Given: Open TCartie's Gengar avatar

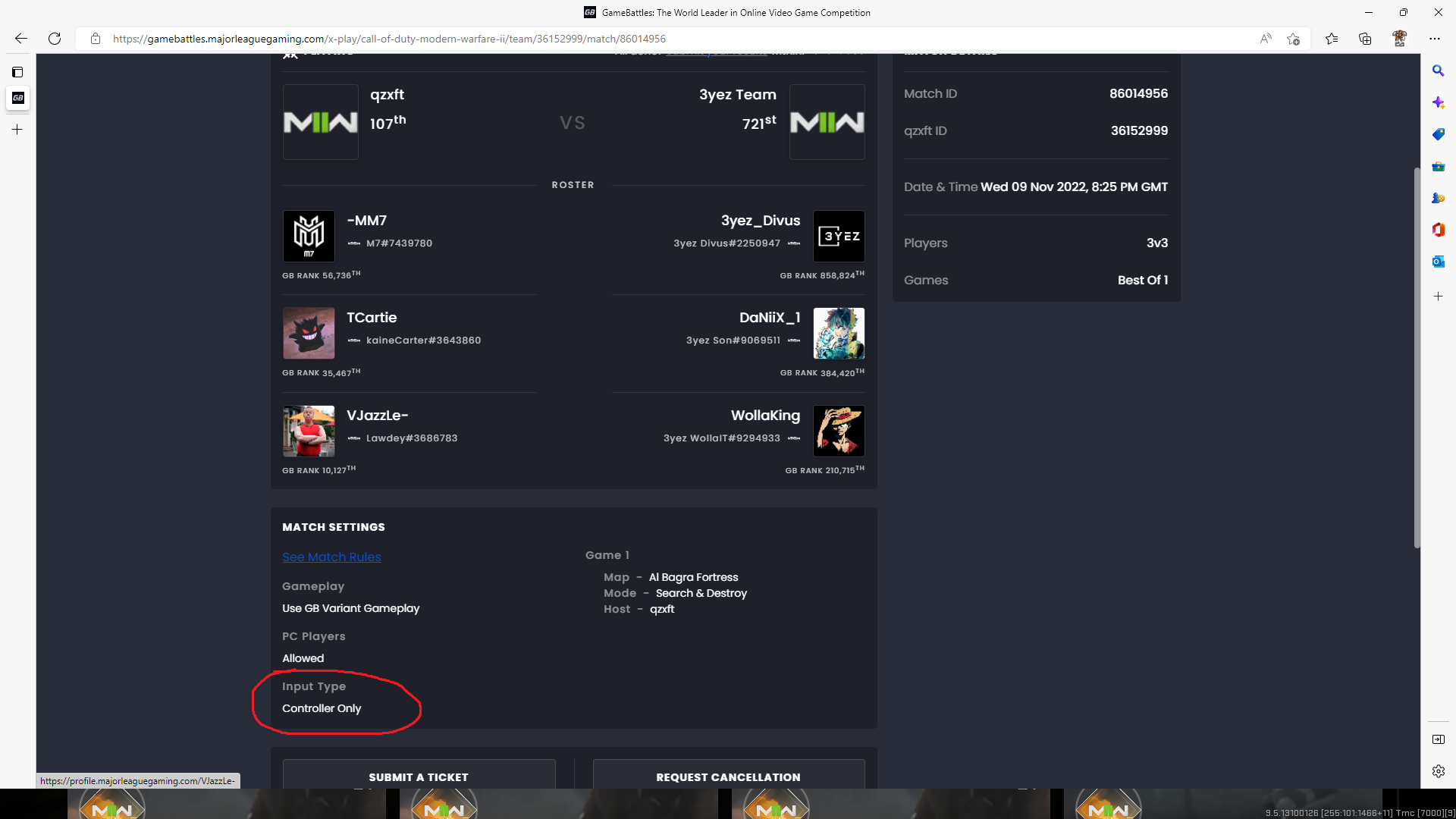Looking at the screenshot, I should click(309, 334).
